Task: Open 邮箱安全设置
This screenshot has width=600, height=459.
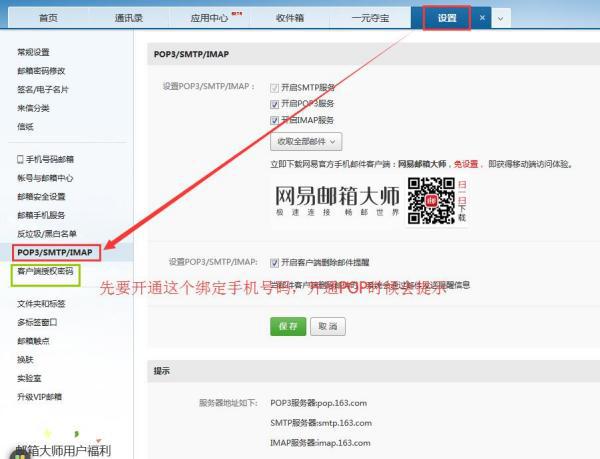Action: [41, 197]
